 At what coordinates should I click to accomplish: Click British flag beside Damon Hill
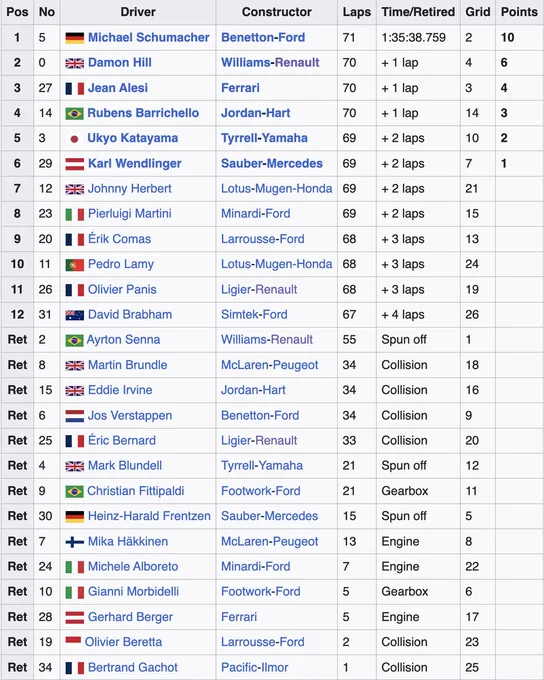(x=75, y=63)
